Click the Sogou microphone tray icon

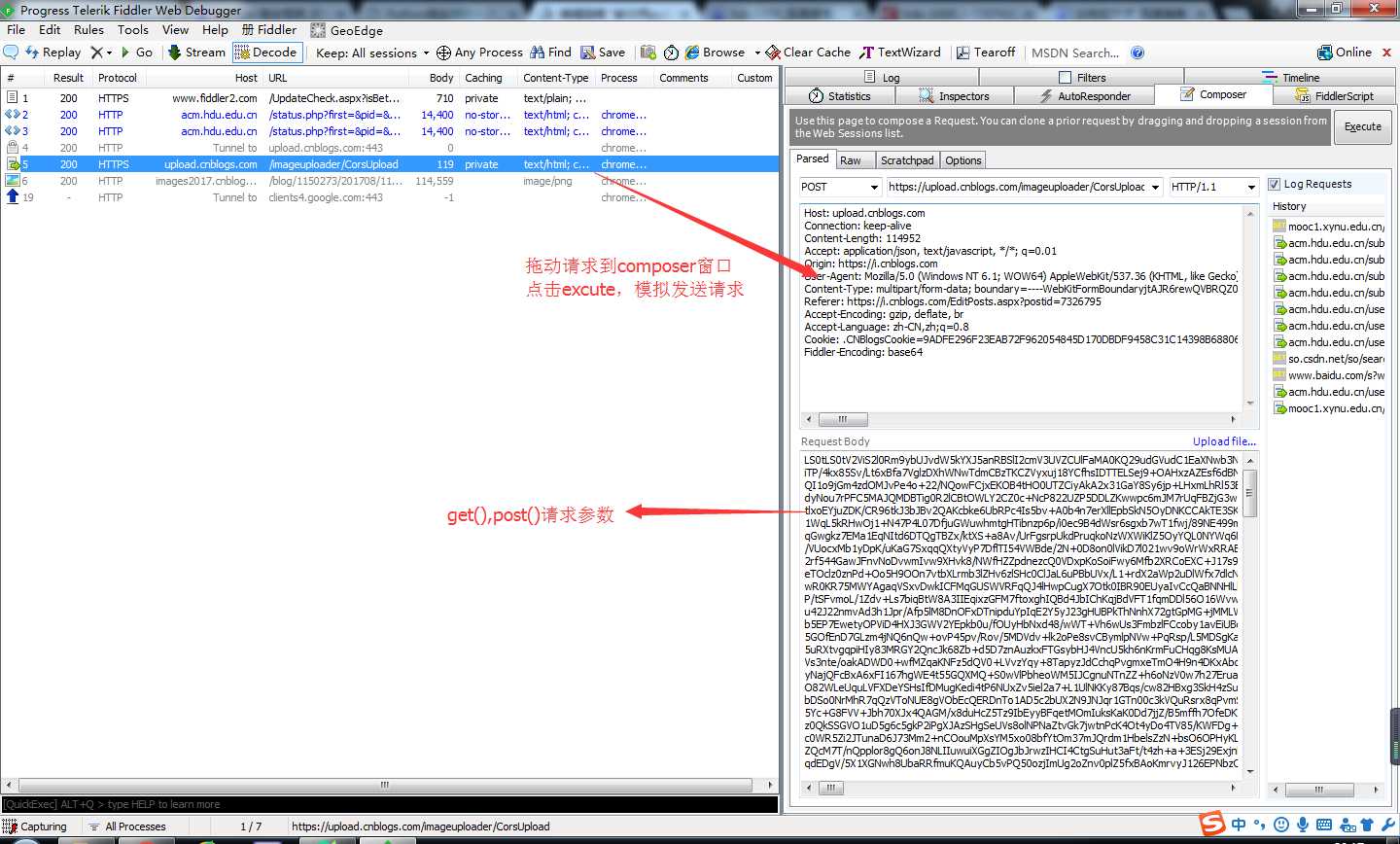[x=1303, y=825]
